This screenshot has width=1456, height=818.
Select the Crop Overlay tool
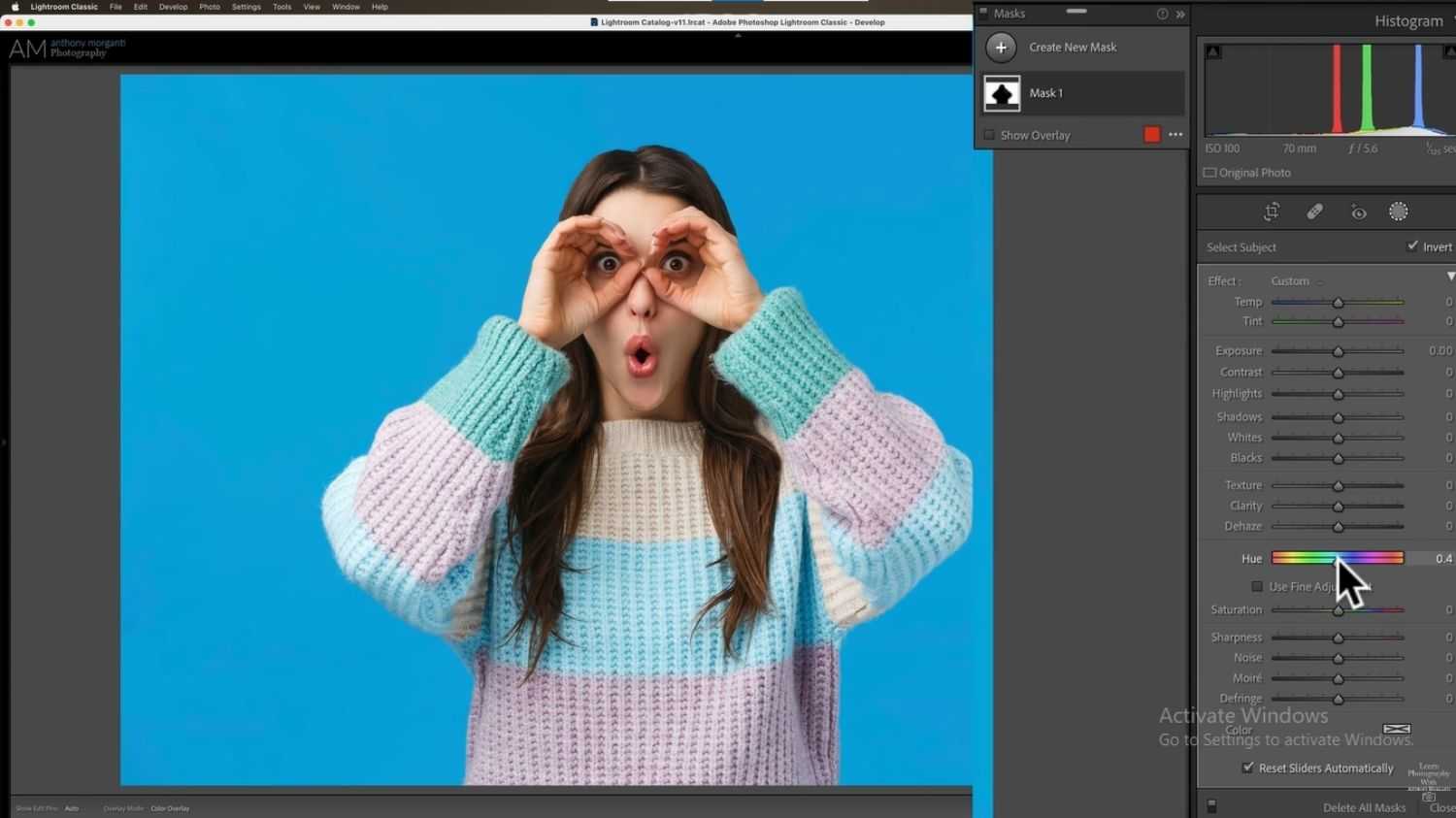pos(1272,212)
